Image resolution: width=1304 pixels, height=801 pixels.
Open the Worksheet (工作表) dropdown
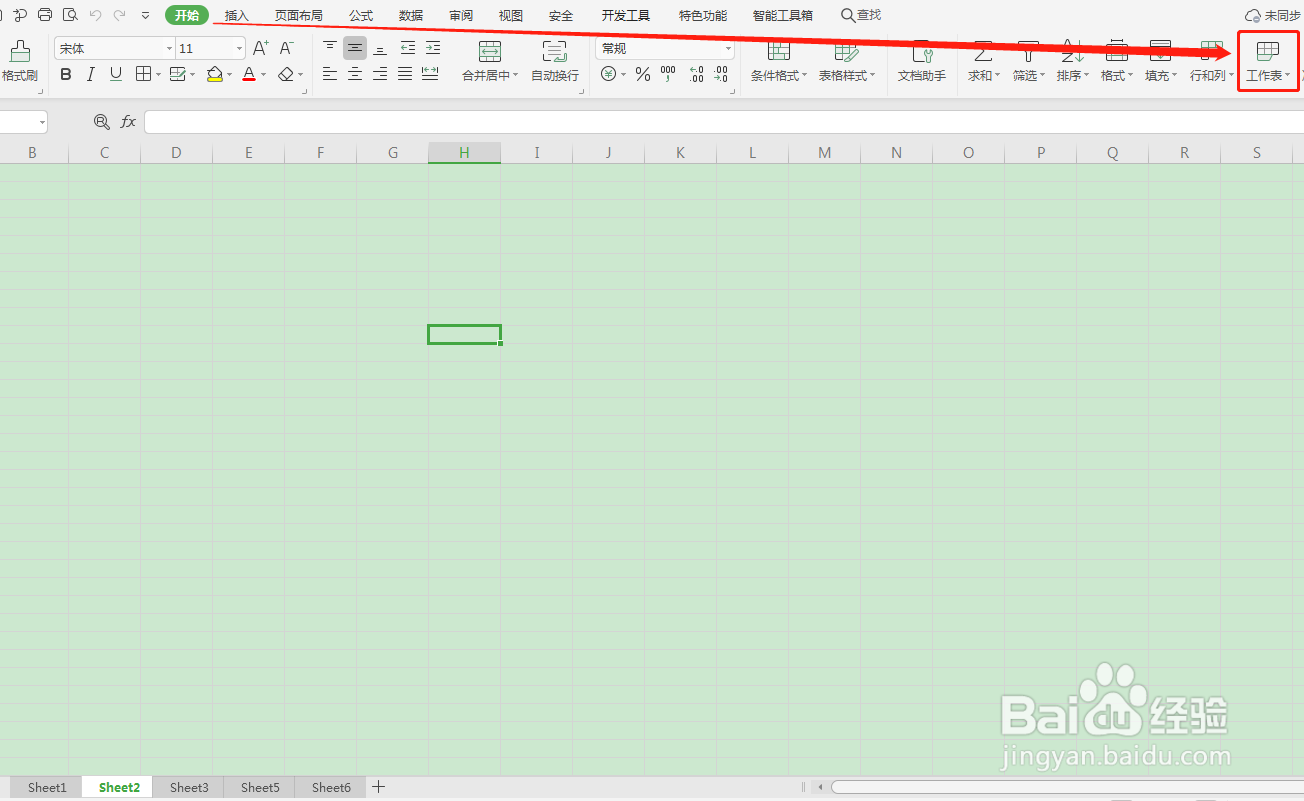click(x=1268, y=62)
